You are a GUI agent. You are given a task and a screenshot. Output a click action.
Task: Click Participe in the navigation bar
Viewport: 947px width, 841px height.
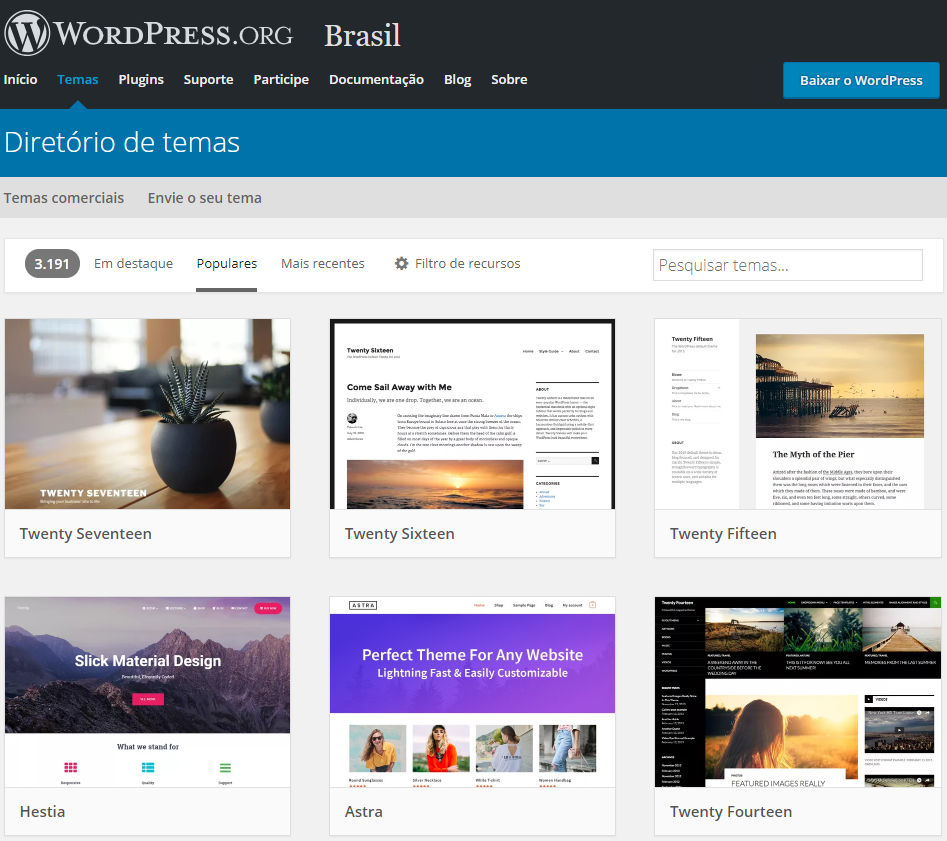pyautogui.click(x=281, y=80)
